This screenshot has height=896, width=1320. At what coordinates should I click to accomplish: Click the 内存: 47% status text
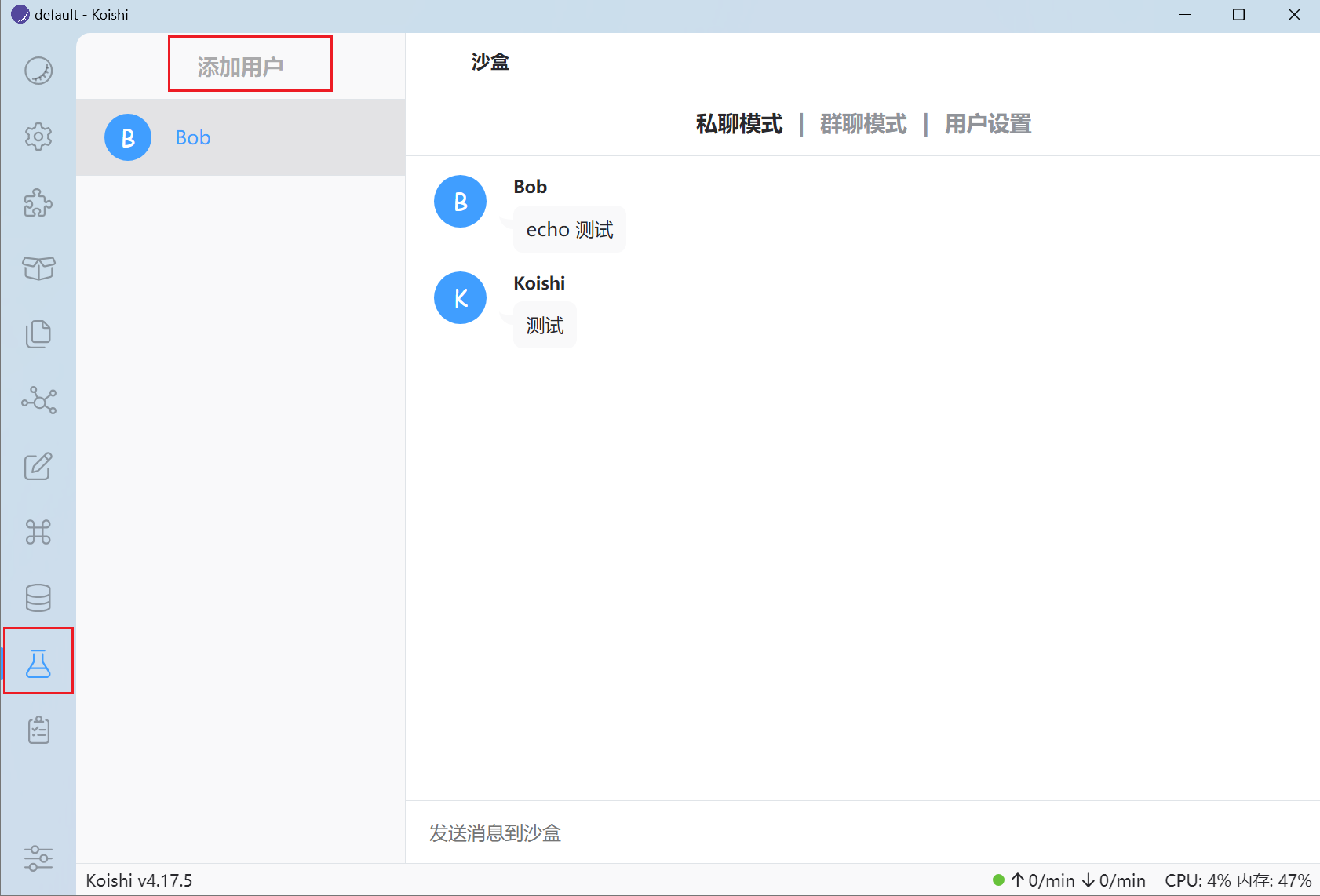click(x=1274, y=880)
